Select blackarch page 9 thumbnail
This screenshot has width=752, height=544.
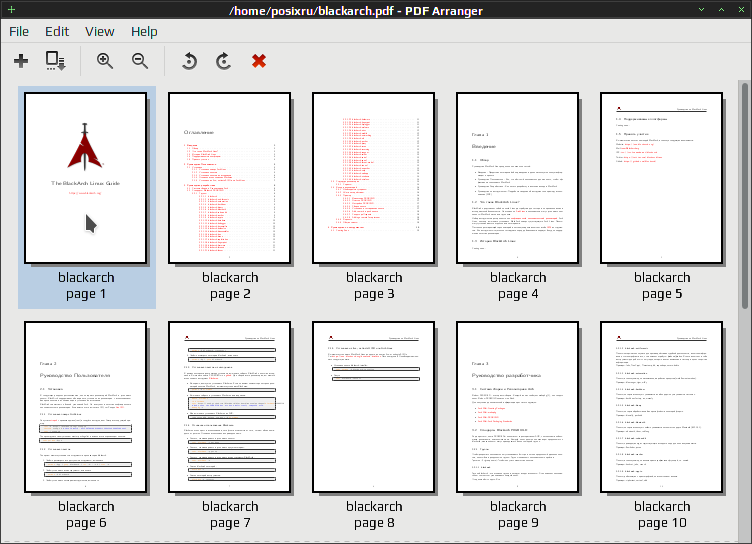[517, 407]
